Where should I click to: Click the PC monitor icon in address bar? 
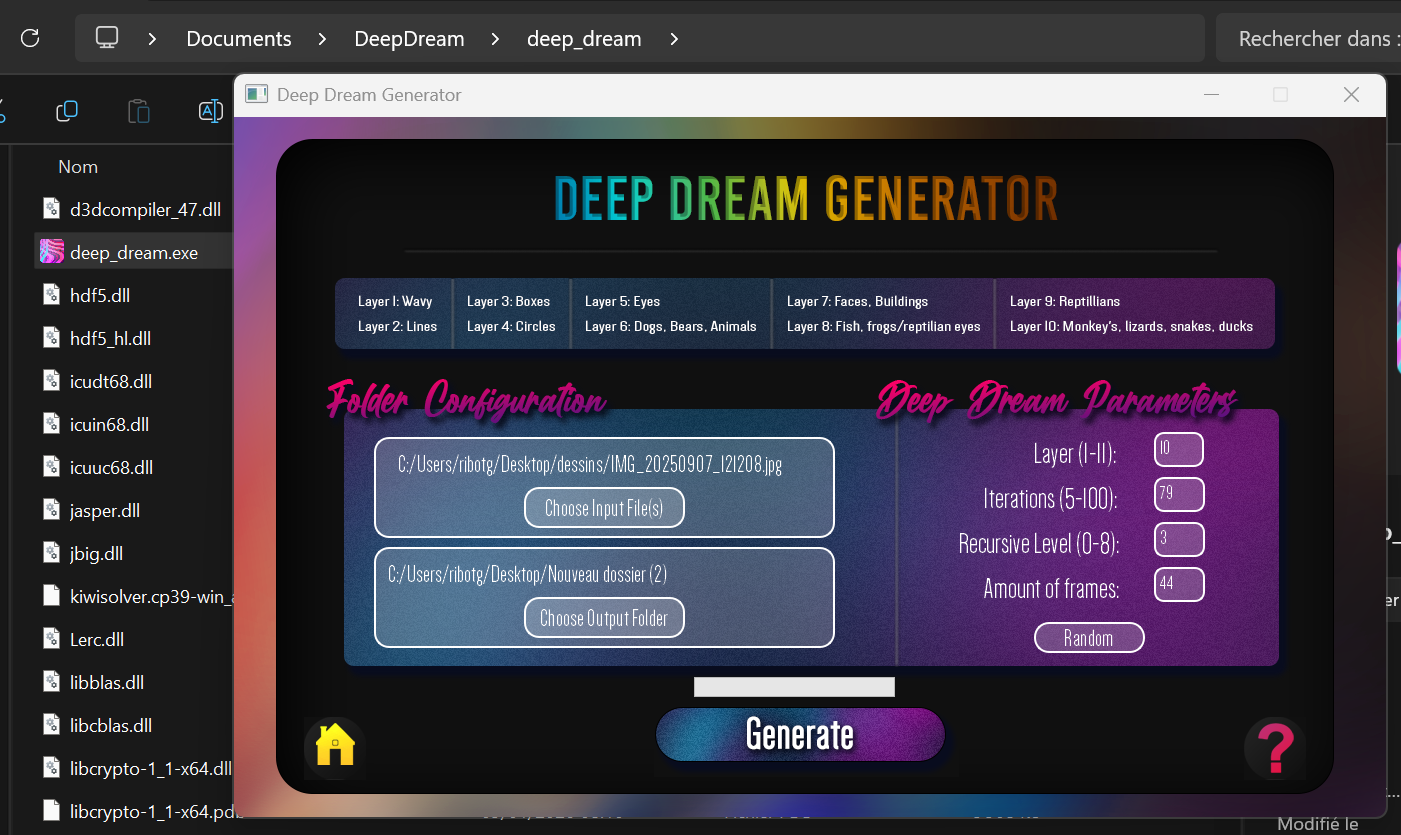pyautogui.click(x=107, y=38)
